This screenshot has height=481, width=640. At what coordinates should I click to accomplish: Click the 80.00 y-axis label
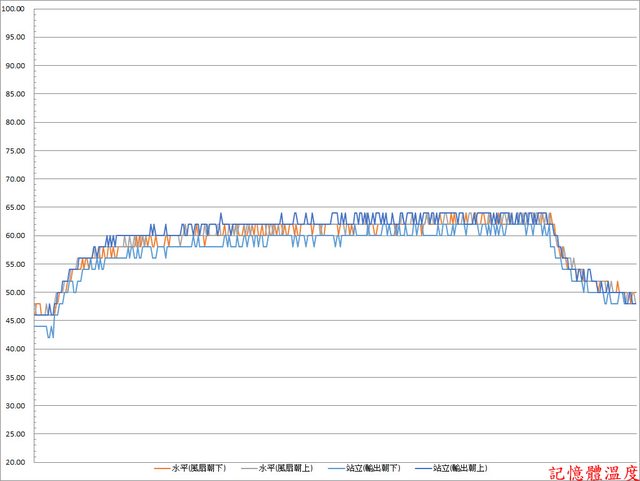tap(16, 123)
